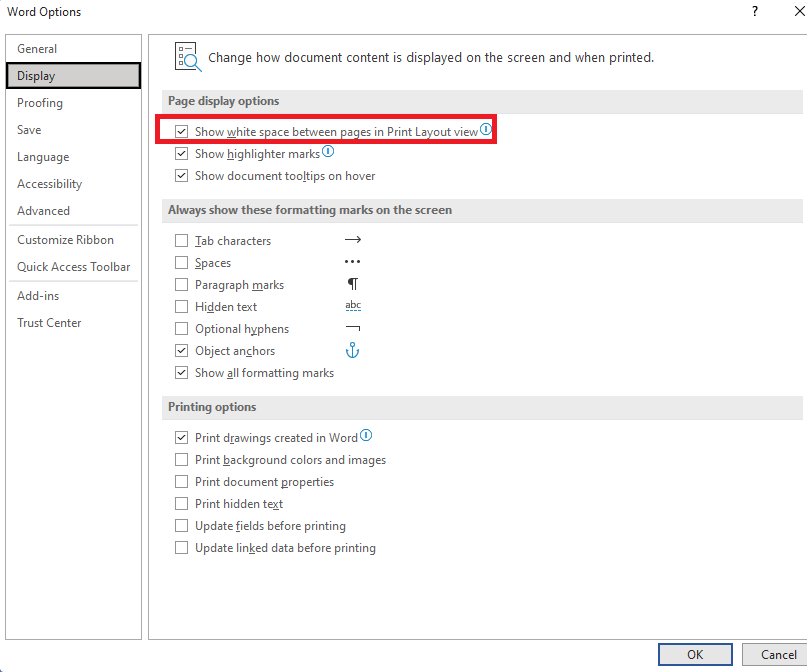Click the optional hyphen symbol

coord(353,328)
